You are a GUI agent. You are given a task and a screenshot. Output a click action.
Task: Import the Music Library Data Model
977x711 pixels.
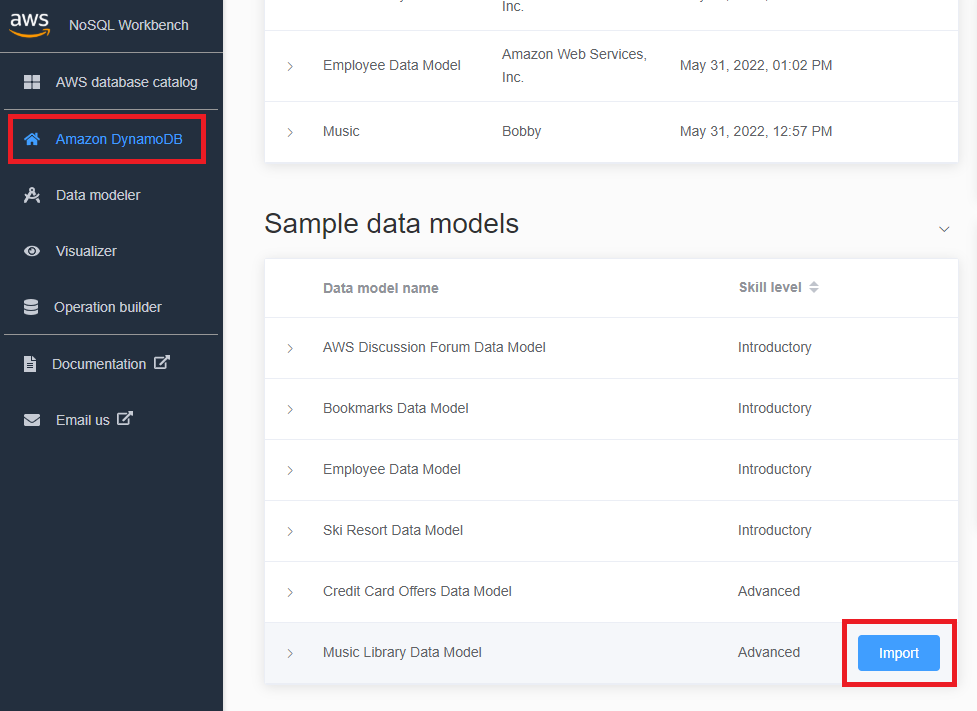[897, 652]
